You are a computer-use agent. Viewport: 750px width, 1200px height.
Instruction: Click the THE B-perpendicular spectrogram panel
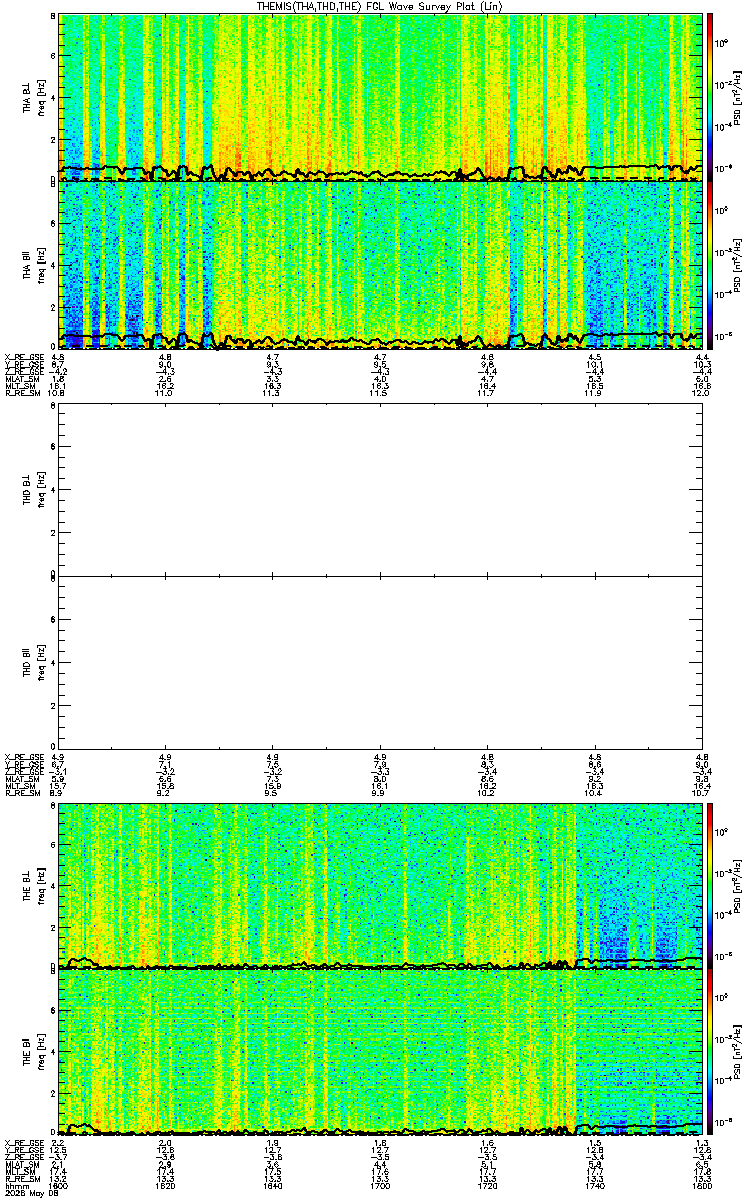(381, 885)
